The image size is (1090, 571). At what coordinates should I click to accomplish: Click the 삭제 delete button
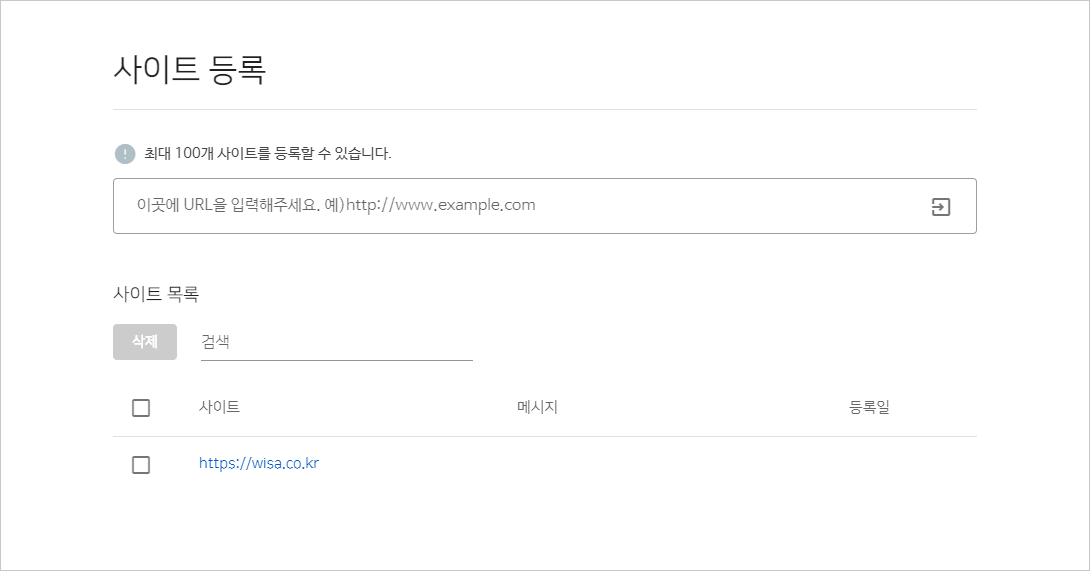coord(145,341)
